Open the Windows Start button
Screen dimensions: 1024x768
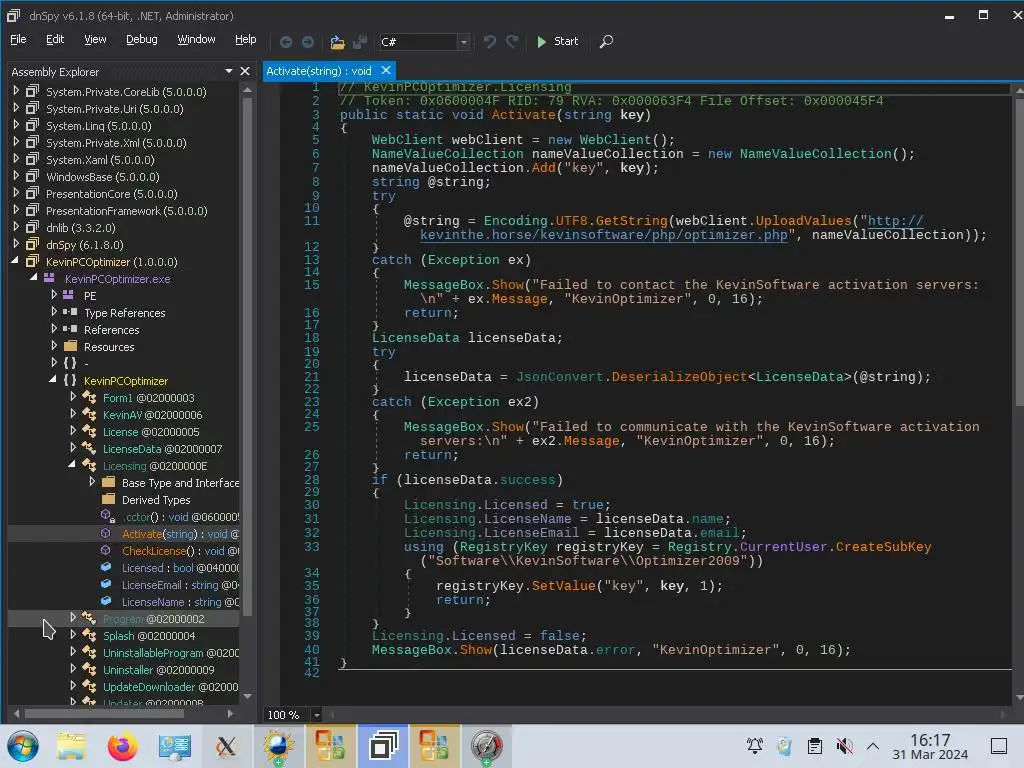(x=23, y=746)
